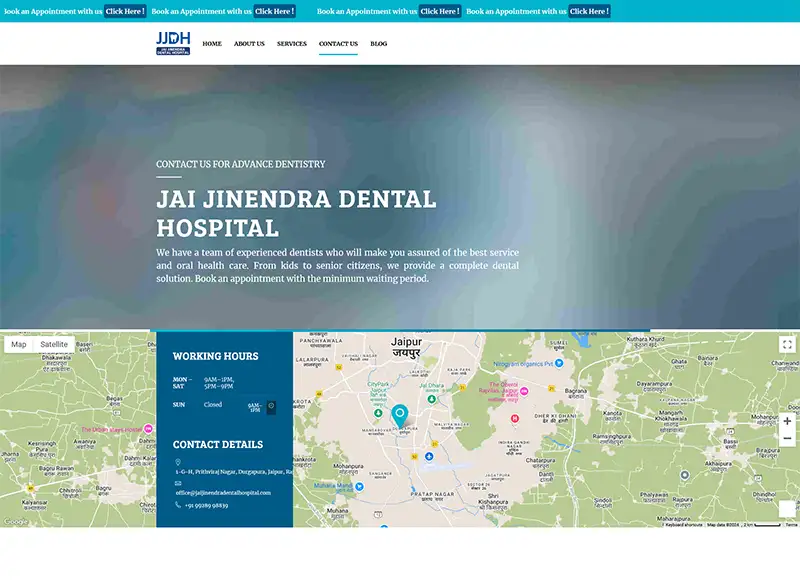Switch the map to Satellite view
Image resolution: width=800 pixels, height=580 pixels.
coord(54,342)
